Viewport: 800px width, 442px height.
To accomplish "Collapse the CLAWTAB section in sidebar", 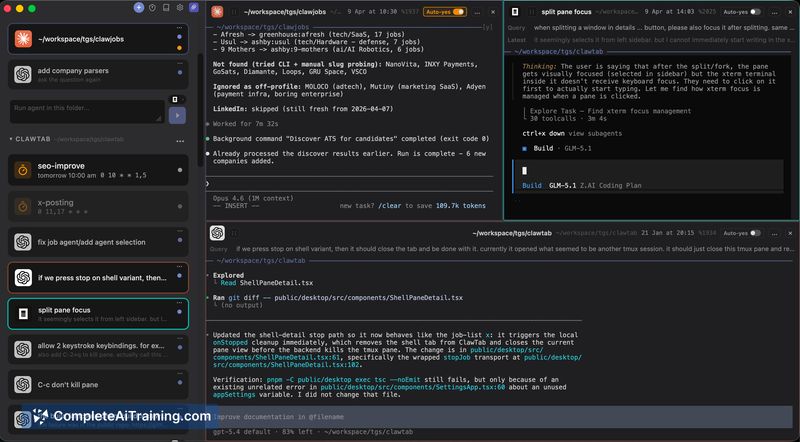I will [9, 138].
